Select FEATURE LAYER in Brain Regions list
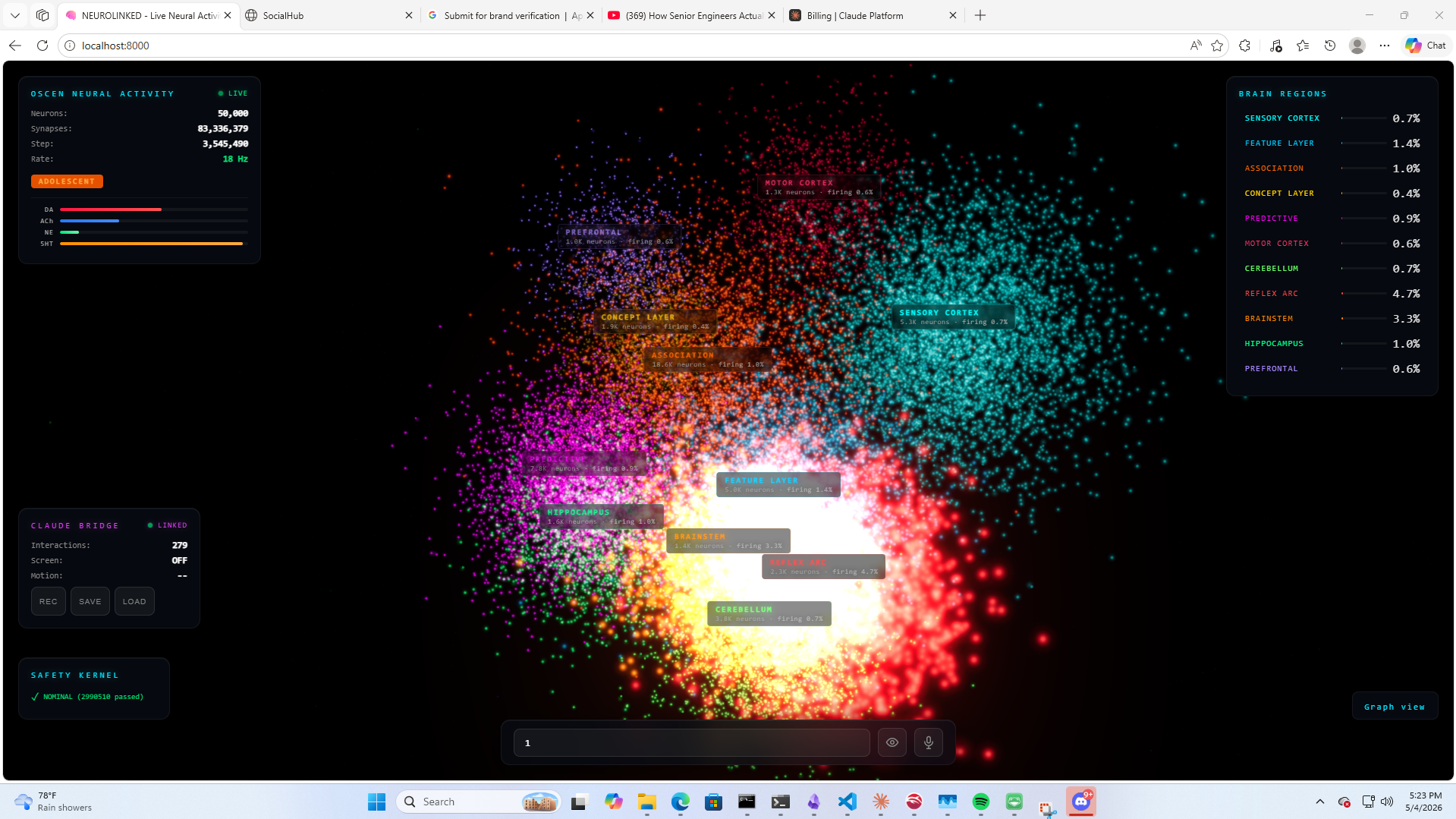Screen dimensions: 1456x819 pos(1332,143)
